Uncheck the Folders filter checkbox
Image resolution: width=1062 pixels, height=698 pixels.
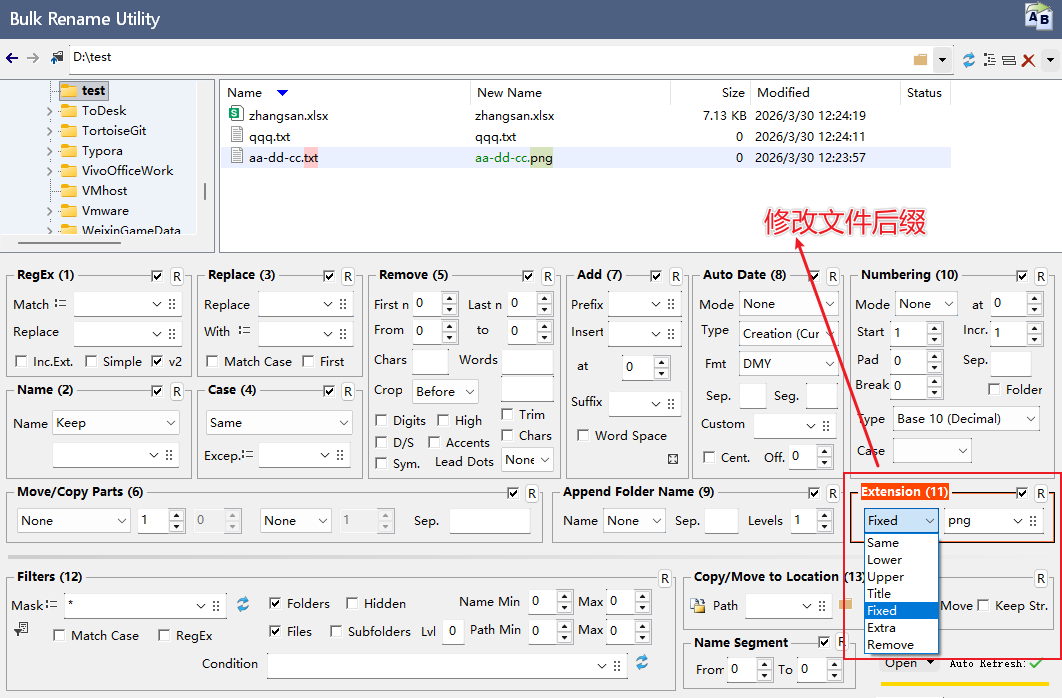click(x=275, y=604)
